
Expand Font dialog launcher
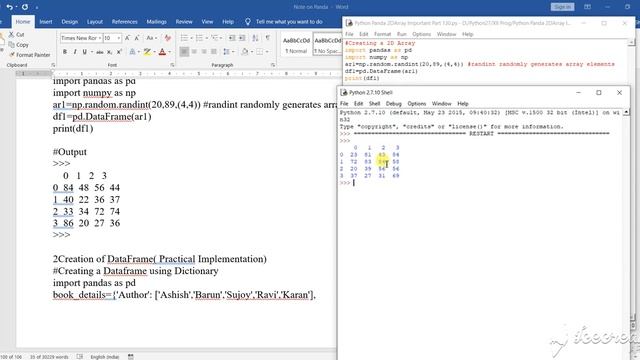tap(172, 65)
